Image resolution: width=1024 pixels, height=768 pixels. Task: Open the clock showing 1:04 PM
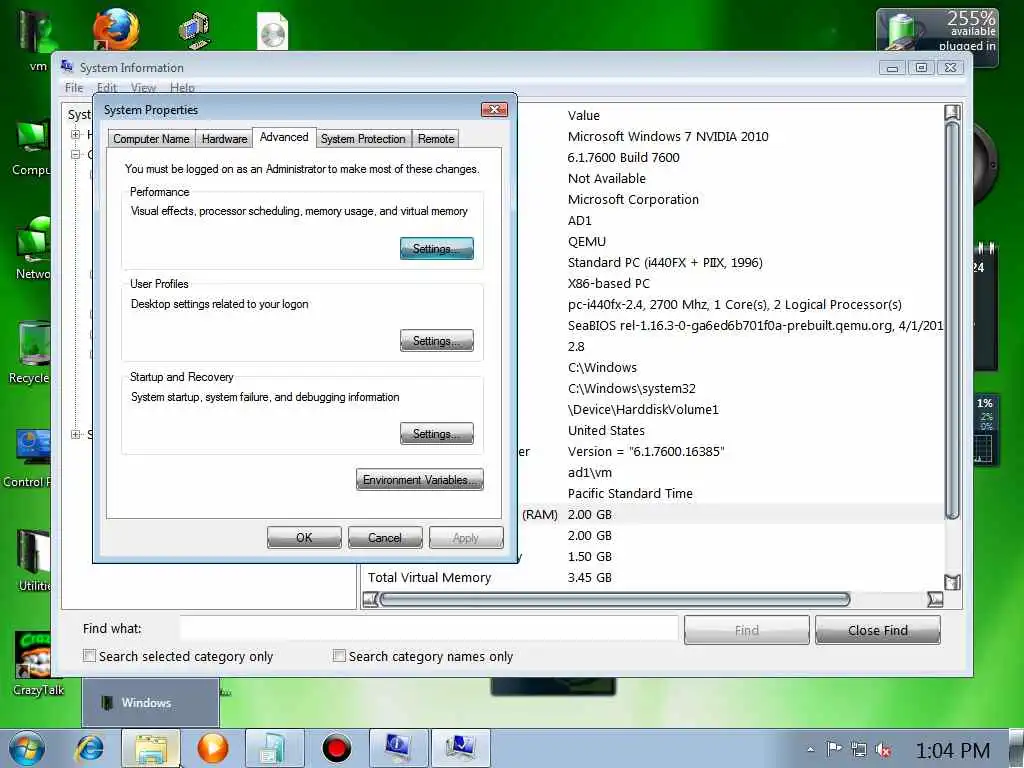pos(952,750)
